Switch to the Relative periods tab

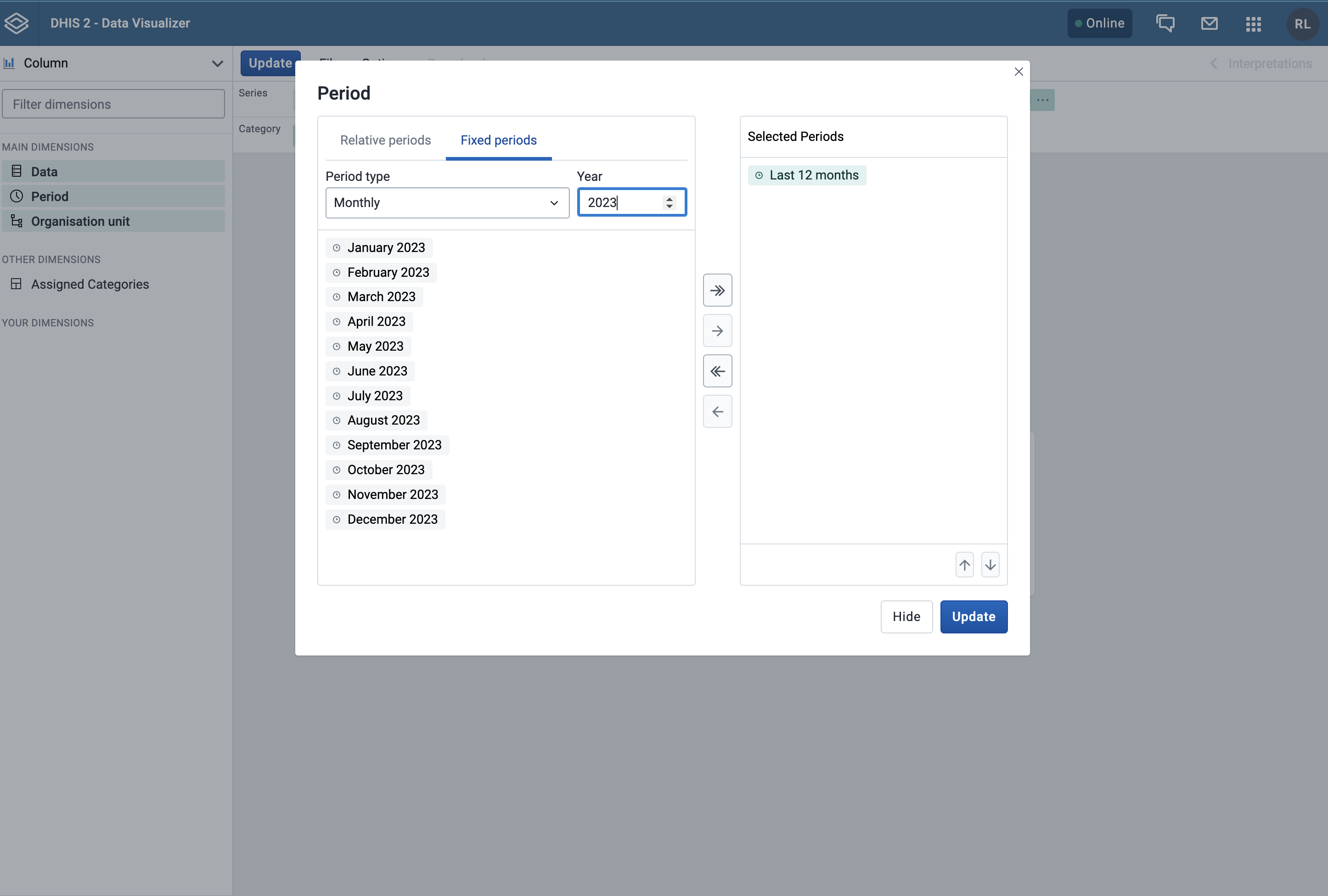click(x=386, y=140)
